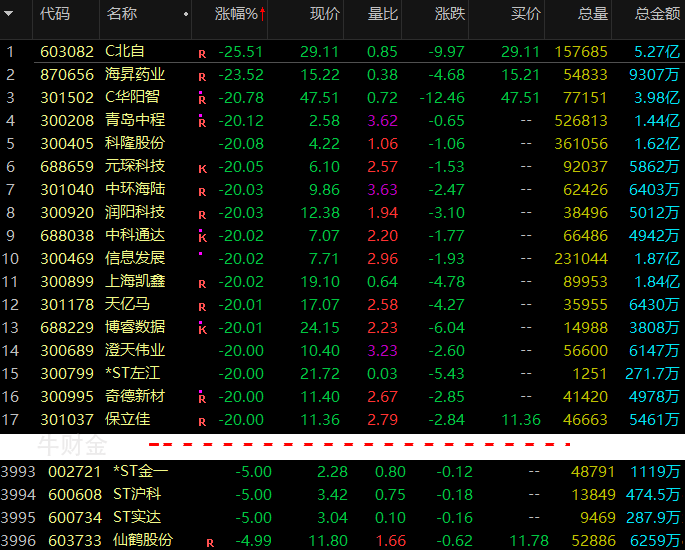Click 青岛中程 volume ratio 3.62
Screen dimensions: 685x550
click(383, 121)
